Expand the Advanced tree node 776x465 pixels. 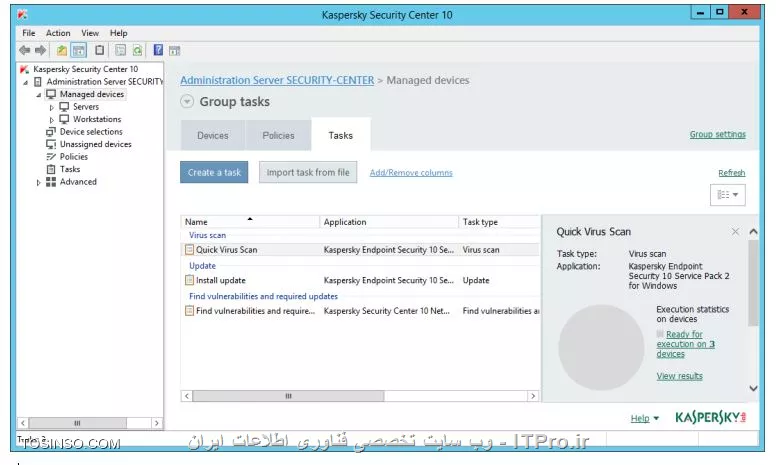(39, 182)
